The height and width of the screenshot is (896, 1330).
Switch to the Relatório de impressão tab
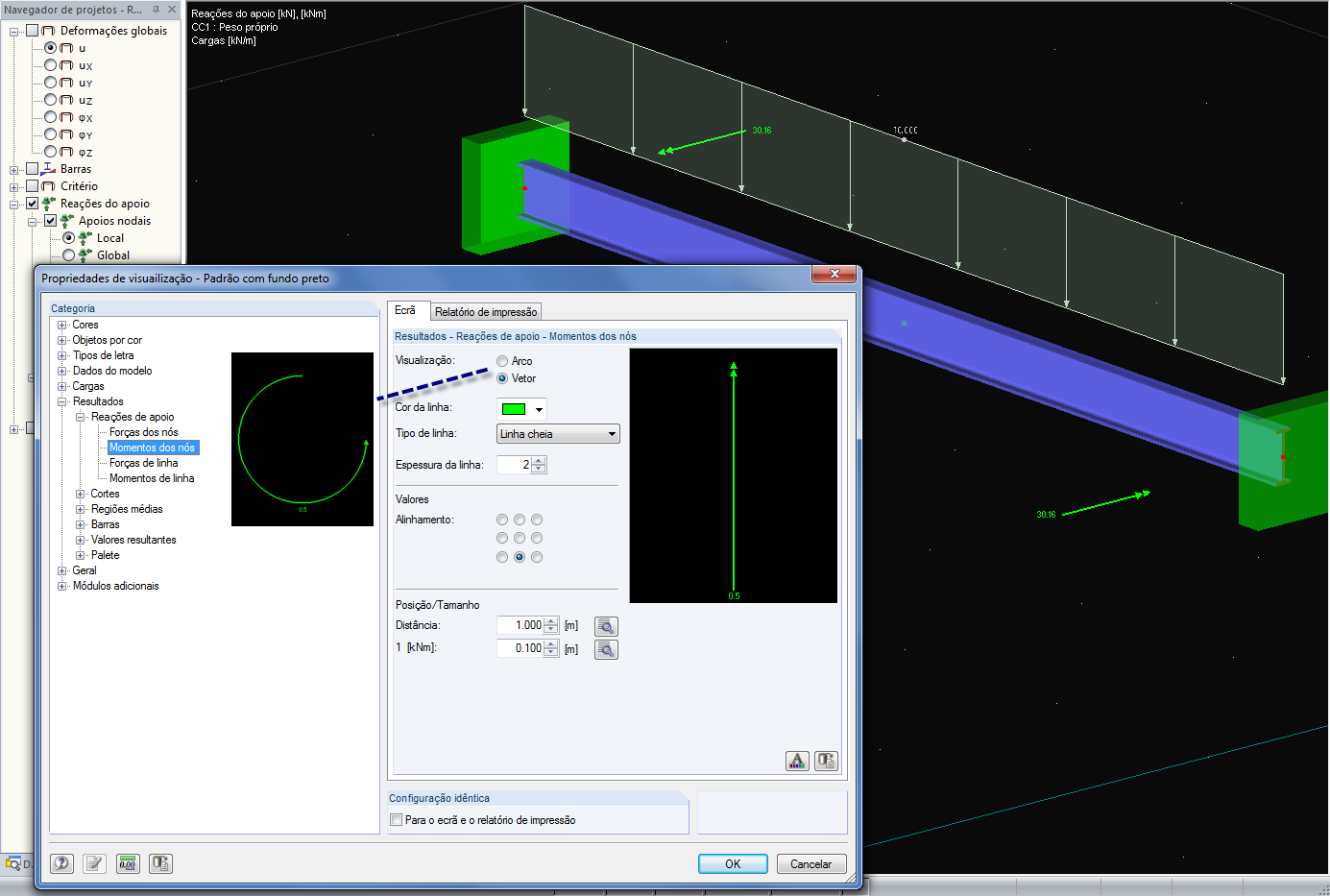[486, 312]
